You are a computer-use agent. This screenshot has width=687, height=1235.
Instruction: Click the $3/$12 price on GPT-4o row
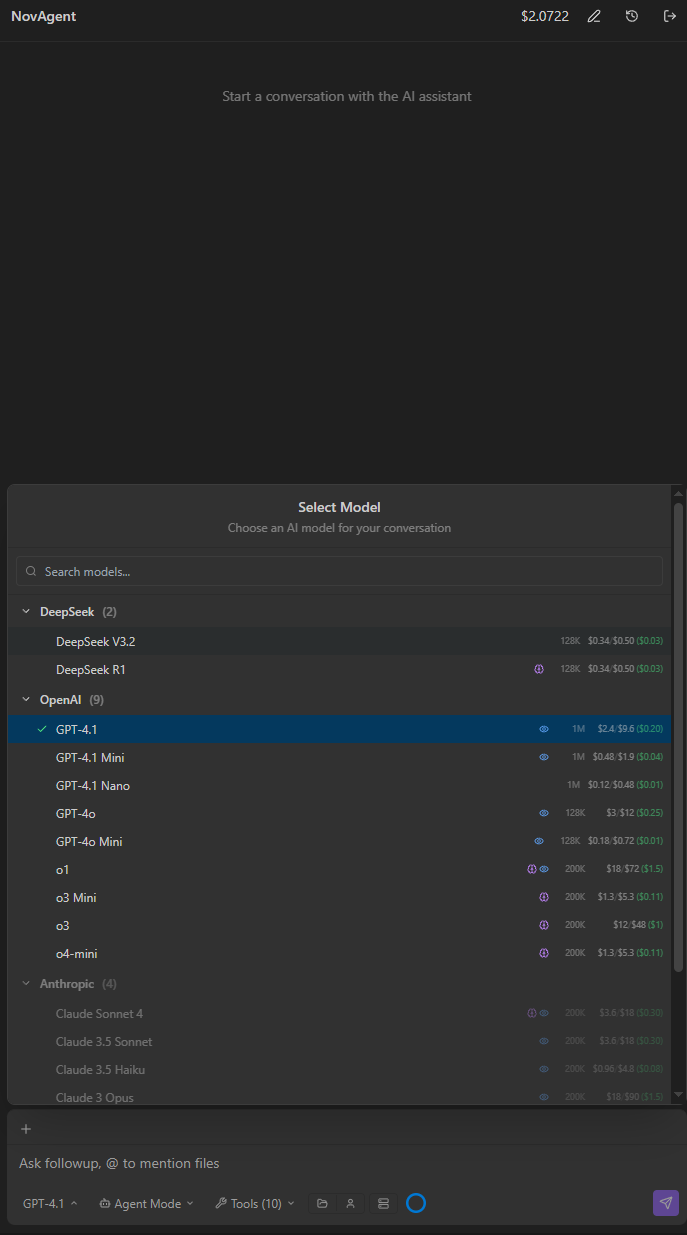click(x=620, y=813)
